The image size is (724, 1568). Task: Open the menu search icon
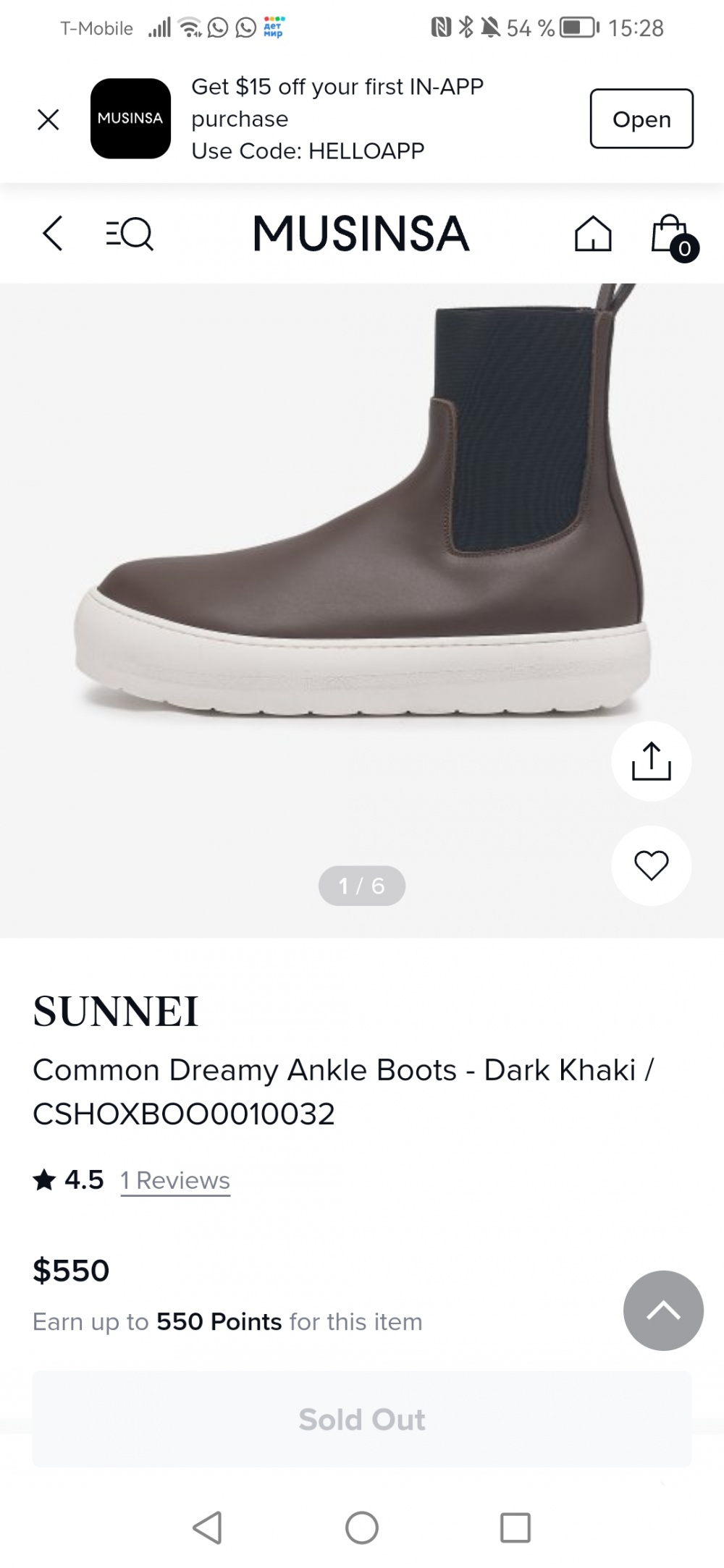pos(130,234)
